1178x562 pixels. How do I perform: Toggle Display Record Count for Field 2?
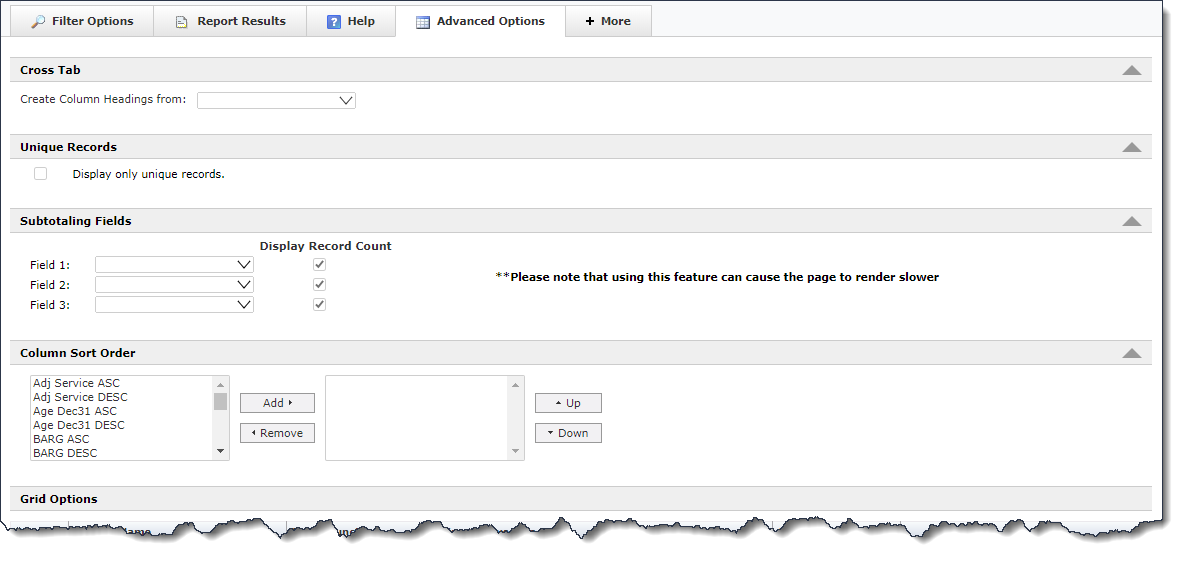[320, 285]
